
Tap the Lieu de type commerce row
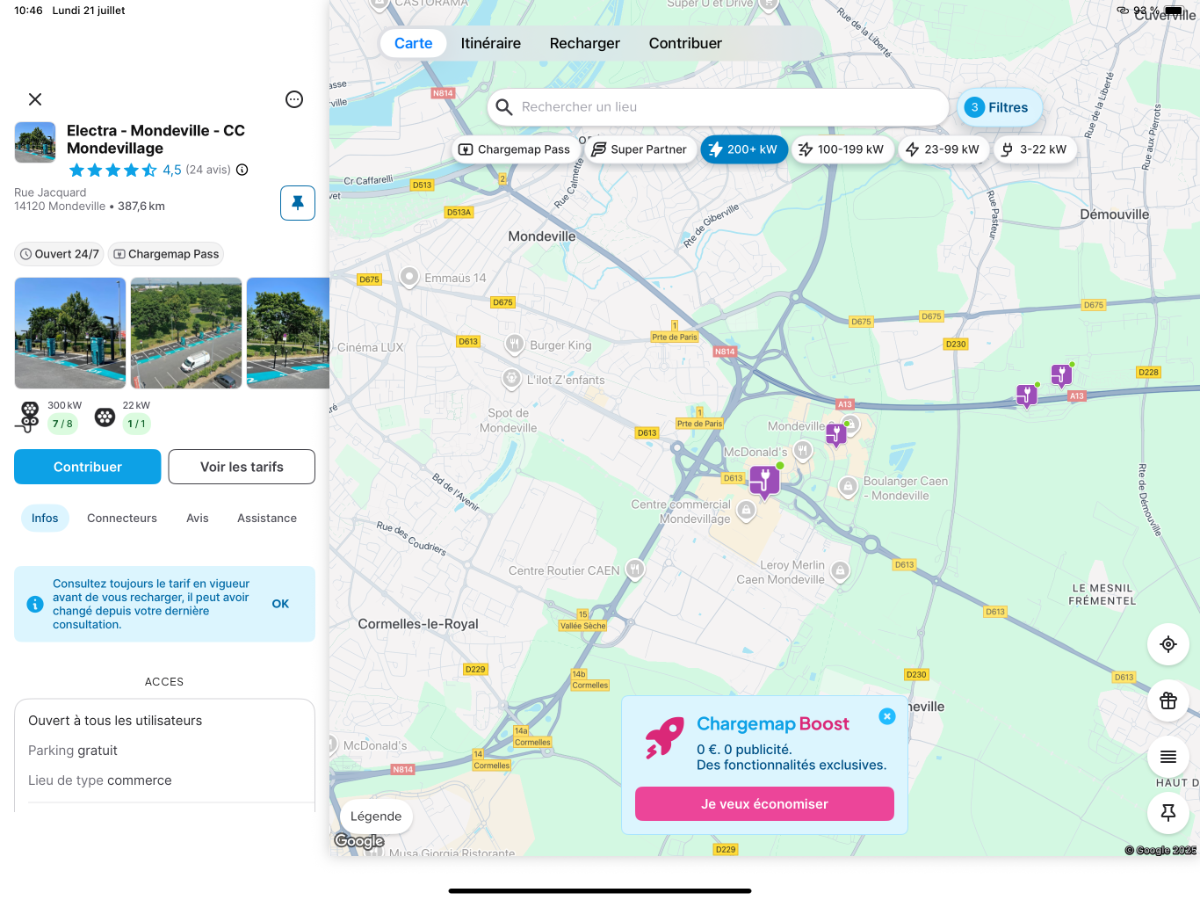coord(164,780)
